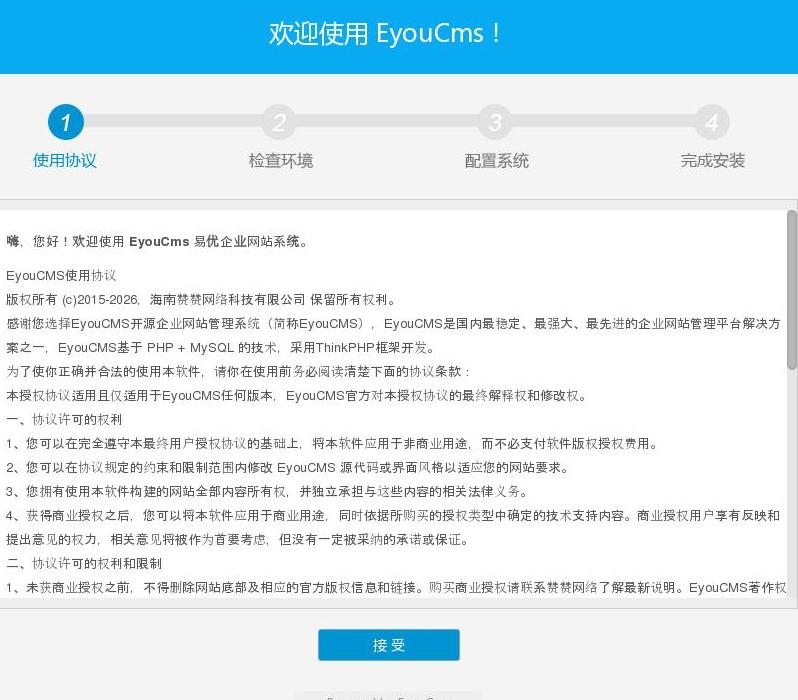Click the agreement text scrollbar thumb

pos(791,289)
